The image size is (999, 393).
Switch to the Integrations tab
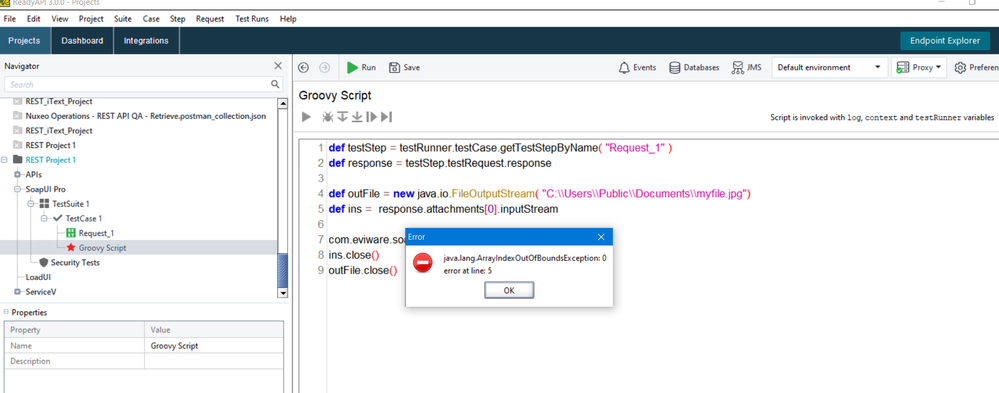tap(147, 41)
